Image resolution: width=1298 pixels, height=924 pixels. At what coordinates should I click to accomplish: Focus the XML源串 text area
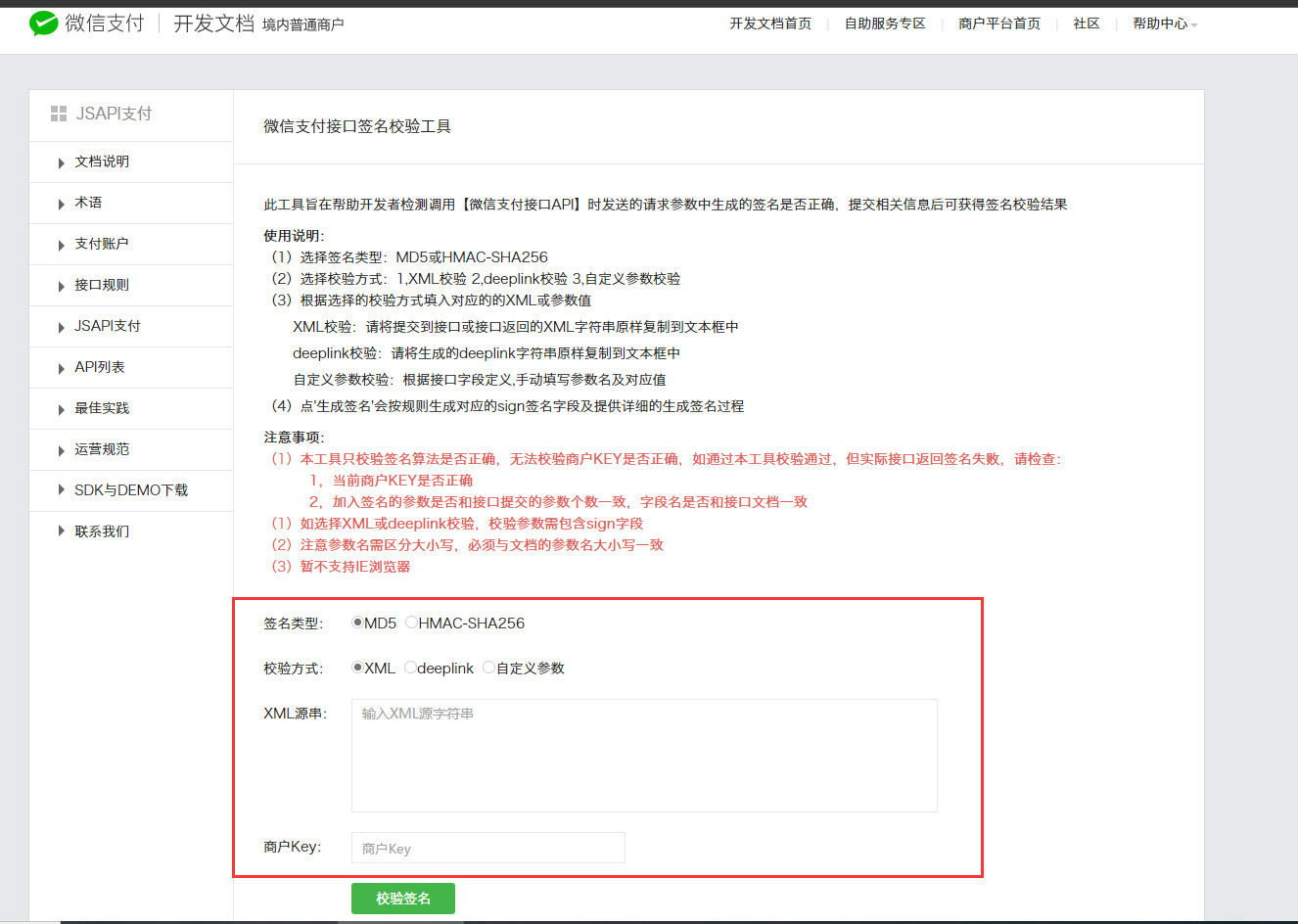point(644,756)
